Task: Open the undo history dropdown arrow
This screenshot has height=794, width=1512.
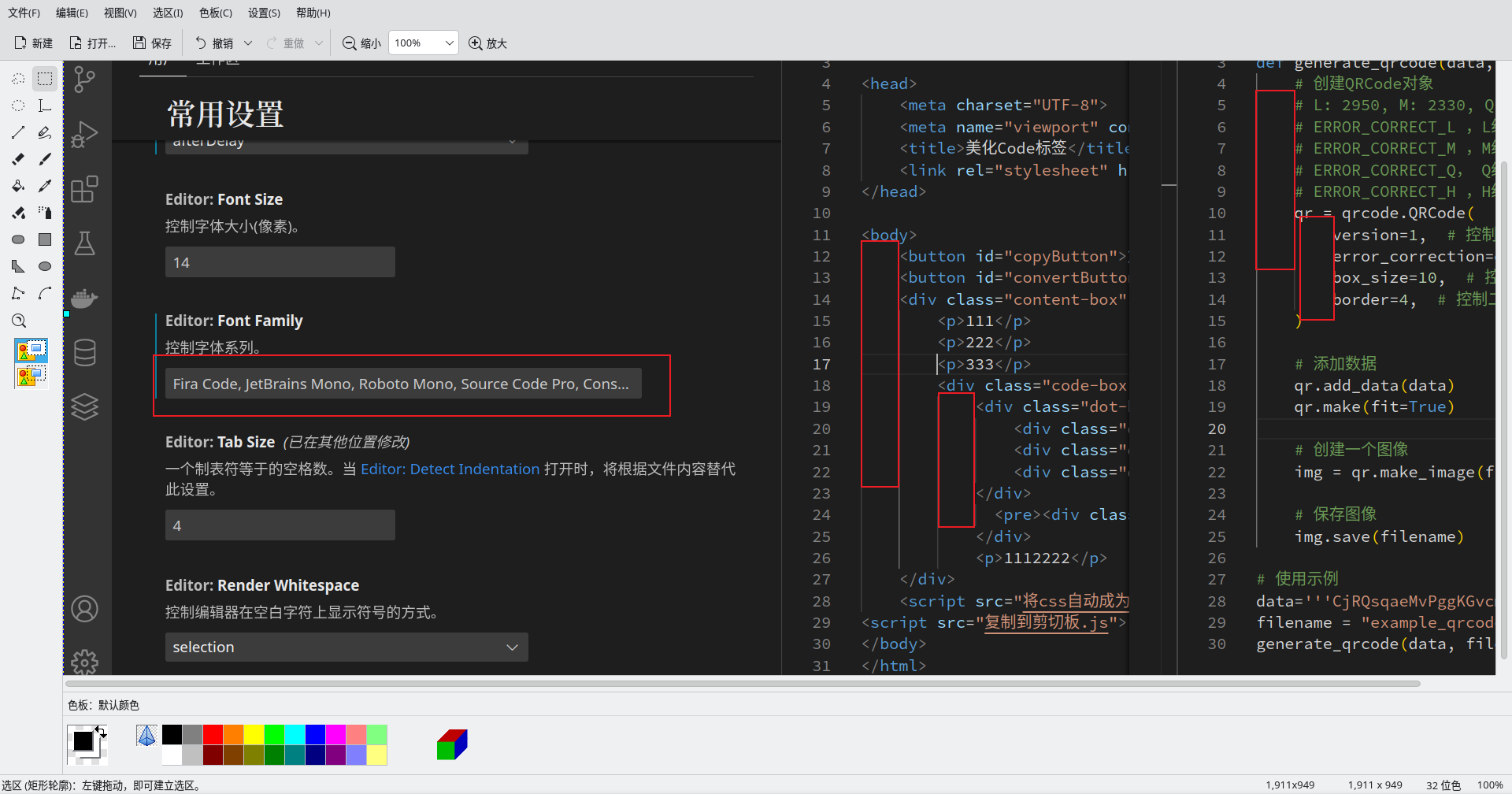Action: point(248,43)
